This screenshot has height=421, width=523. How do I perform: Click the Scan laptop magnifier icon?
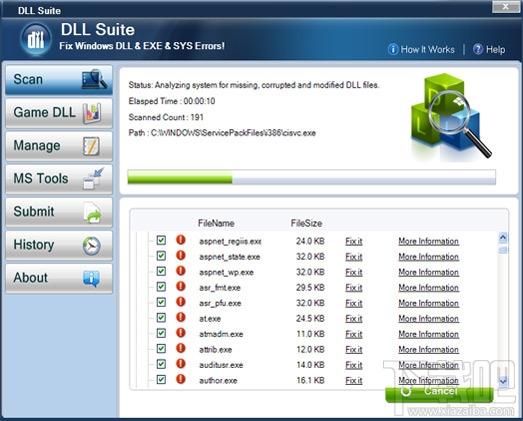pos(94,79)
